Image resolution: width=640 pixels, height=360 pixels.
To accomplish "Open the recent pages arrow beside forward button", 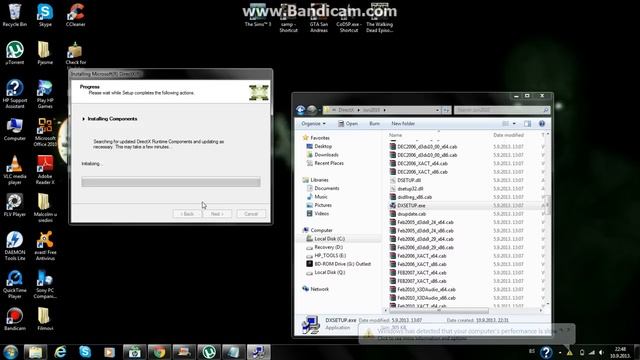I will [x=319, y=110].
